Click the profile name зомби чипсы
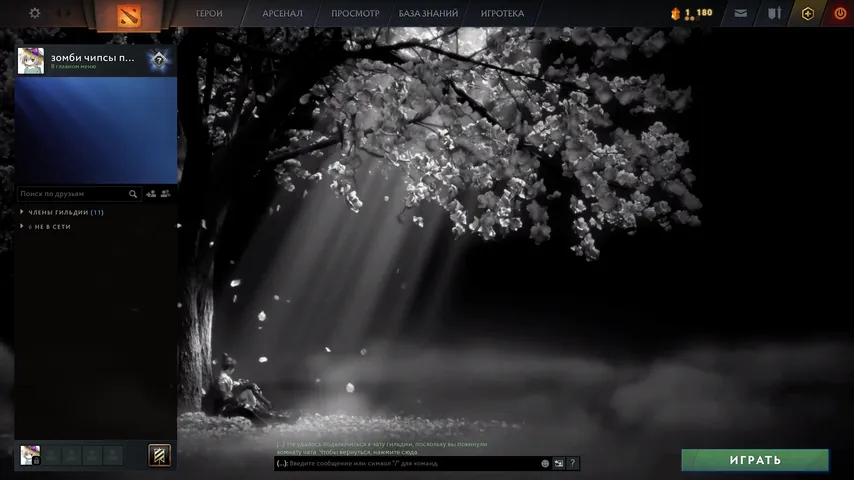Image resolution: width=854 pixels, height=480 pixels. tap(93, 57)
